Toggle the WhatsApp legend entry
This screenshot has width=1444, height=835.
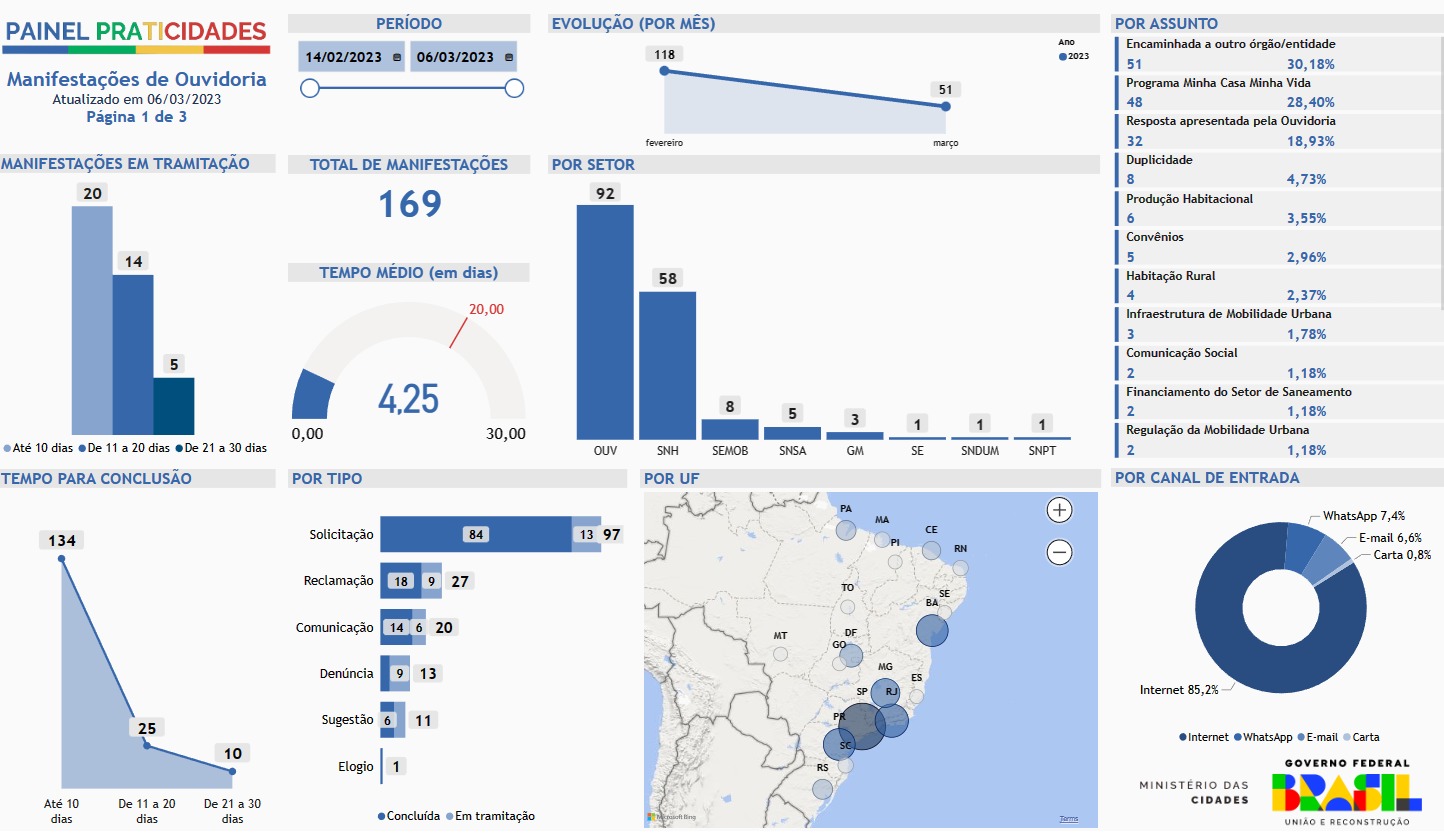point(1264,737)
